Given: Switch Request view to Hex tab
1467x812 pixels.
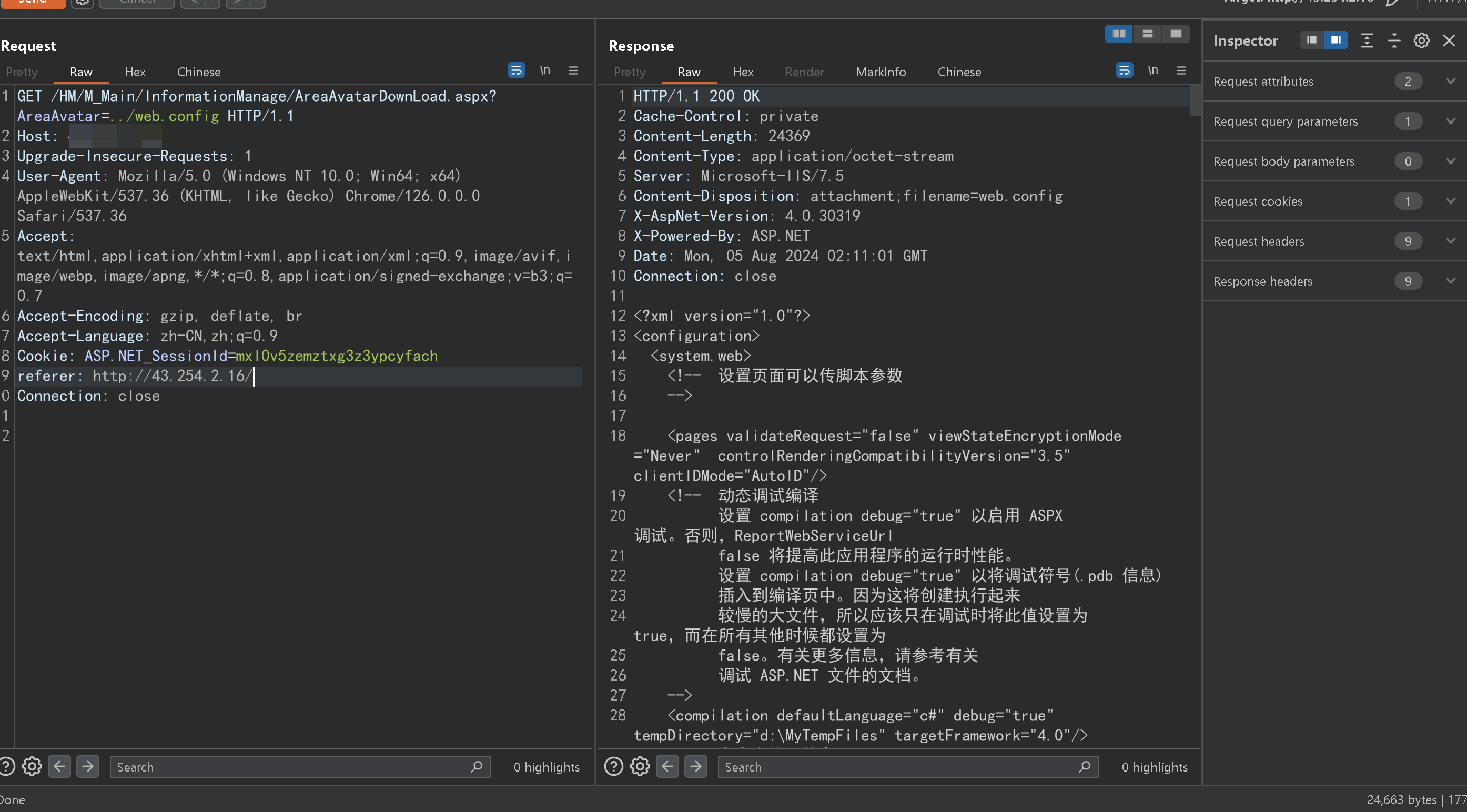Looking at the screenshot, I should (x=135, y=72).
